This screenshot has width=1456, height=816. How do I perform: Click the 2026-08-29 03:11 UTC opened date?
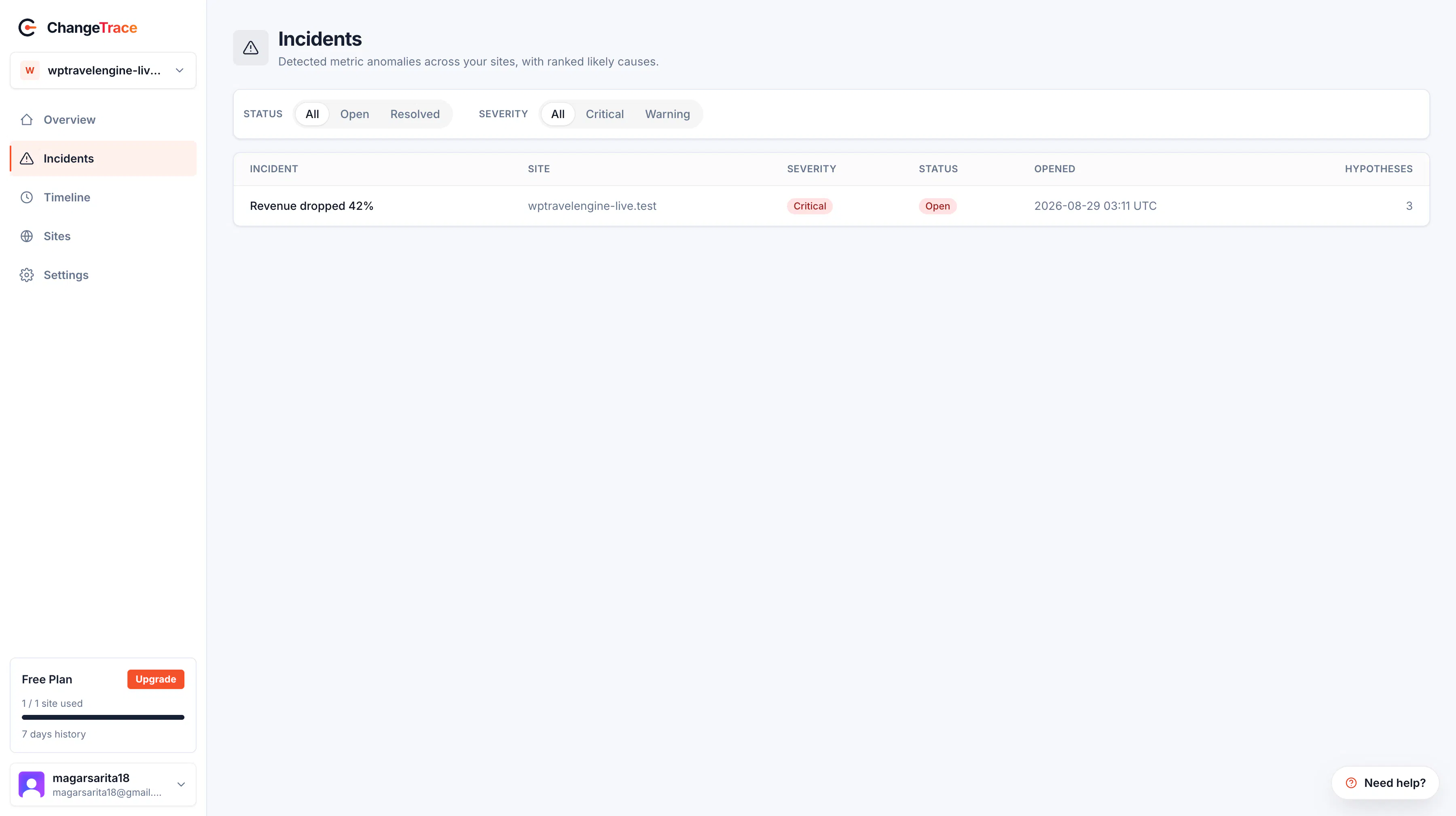tap(1095, 206)
